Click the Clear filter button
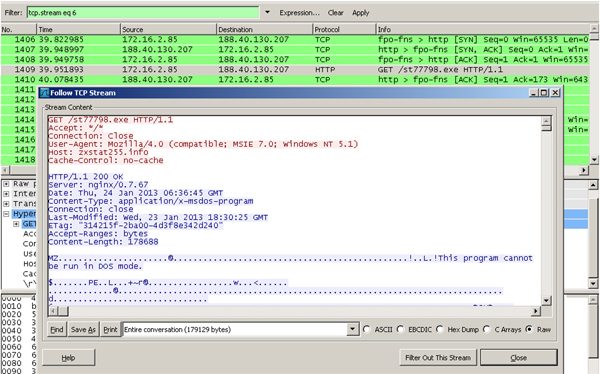 (x=335, y=13)
